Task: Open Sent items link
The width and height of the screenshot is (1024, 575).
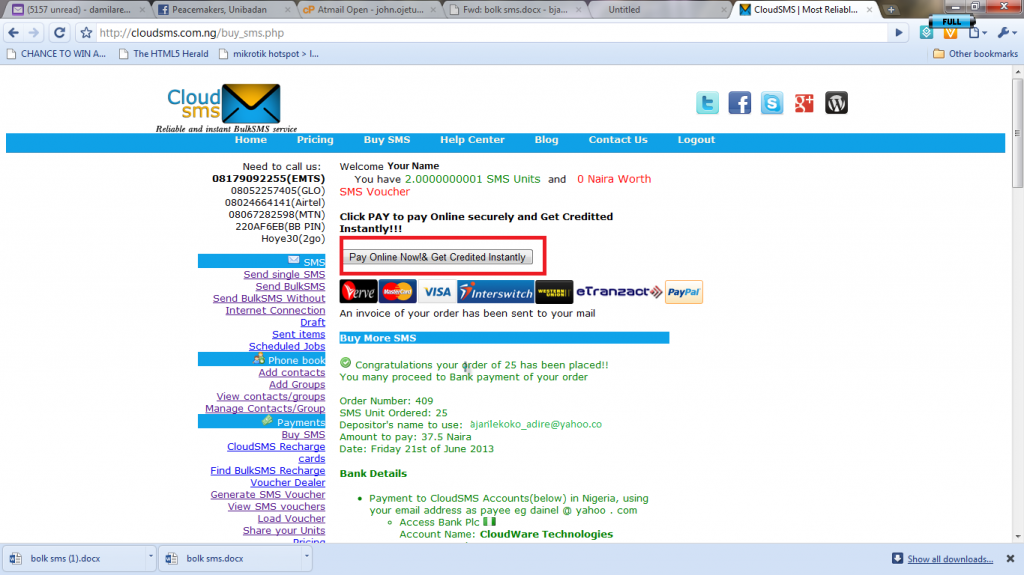Action: coord(298,334)
